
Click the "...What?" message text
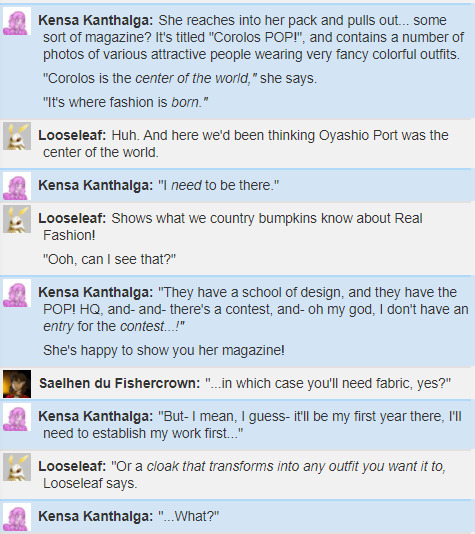pyautogui.click(x=189, y=517)
